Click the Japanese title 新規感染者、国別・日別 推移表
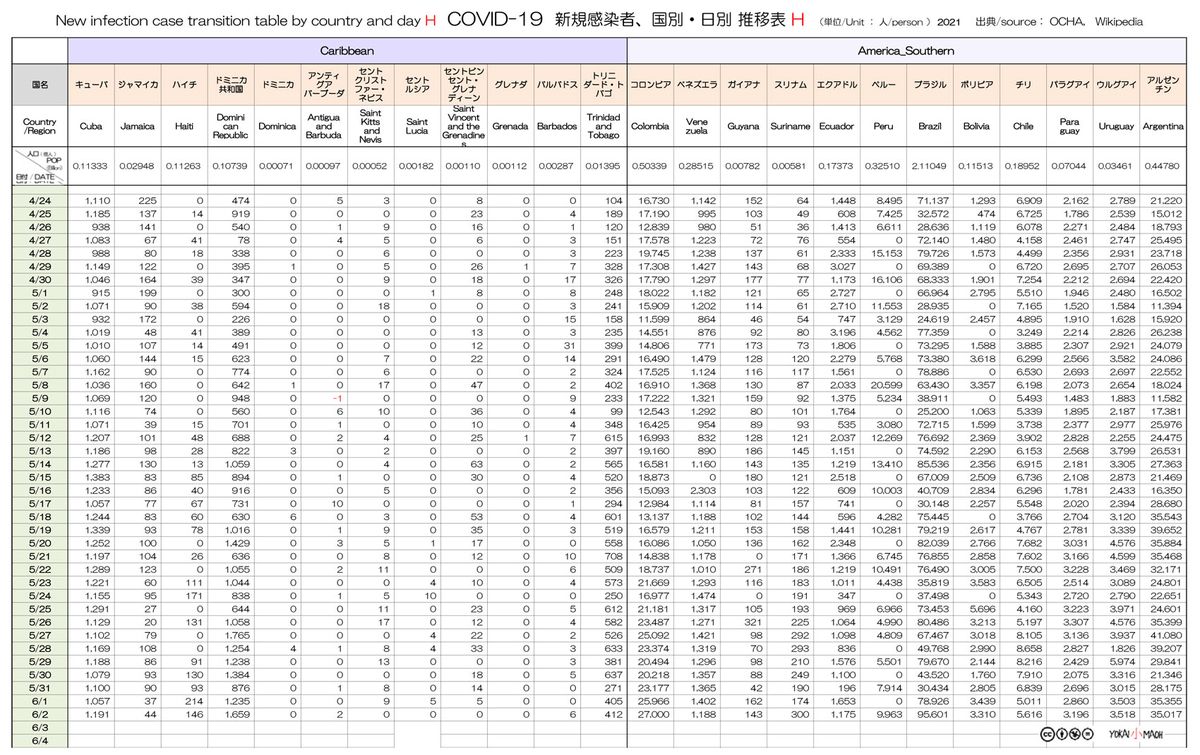Image resolution: width=1200 pixels, height=755 pixels. tap(670, 19)
